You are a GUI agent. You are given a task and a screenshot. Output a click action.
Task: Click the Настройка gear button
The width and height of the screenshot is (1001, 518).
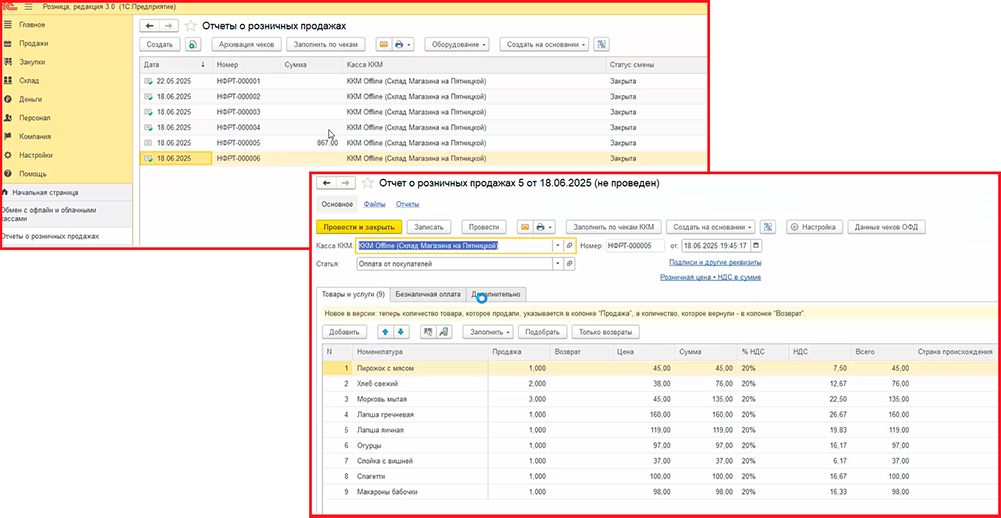coord(814,227)
